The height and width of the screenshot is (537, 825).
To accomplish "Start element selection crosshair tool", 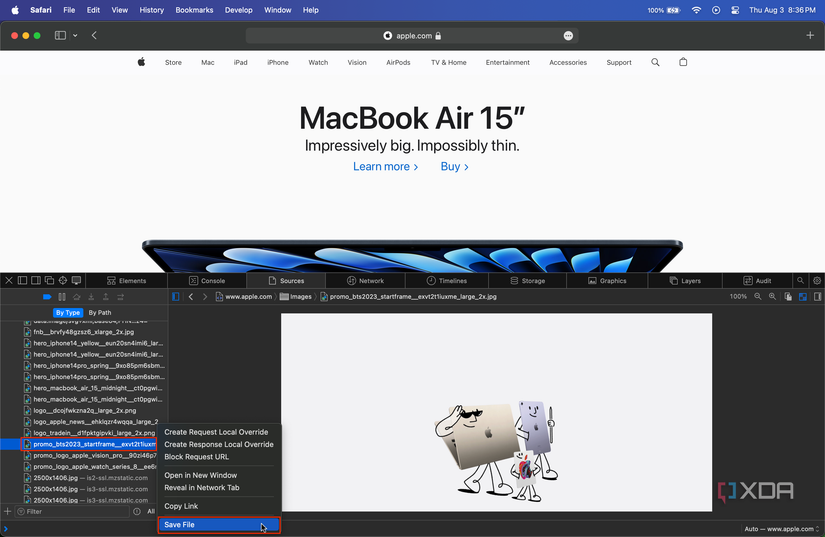I will (x=63, y=280).
